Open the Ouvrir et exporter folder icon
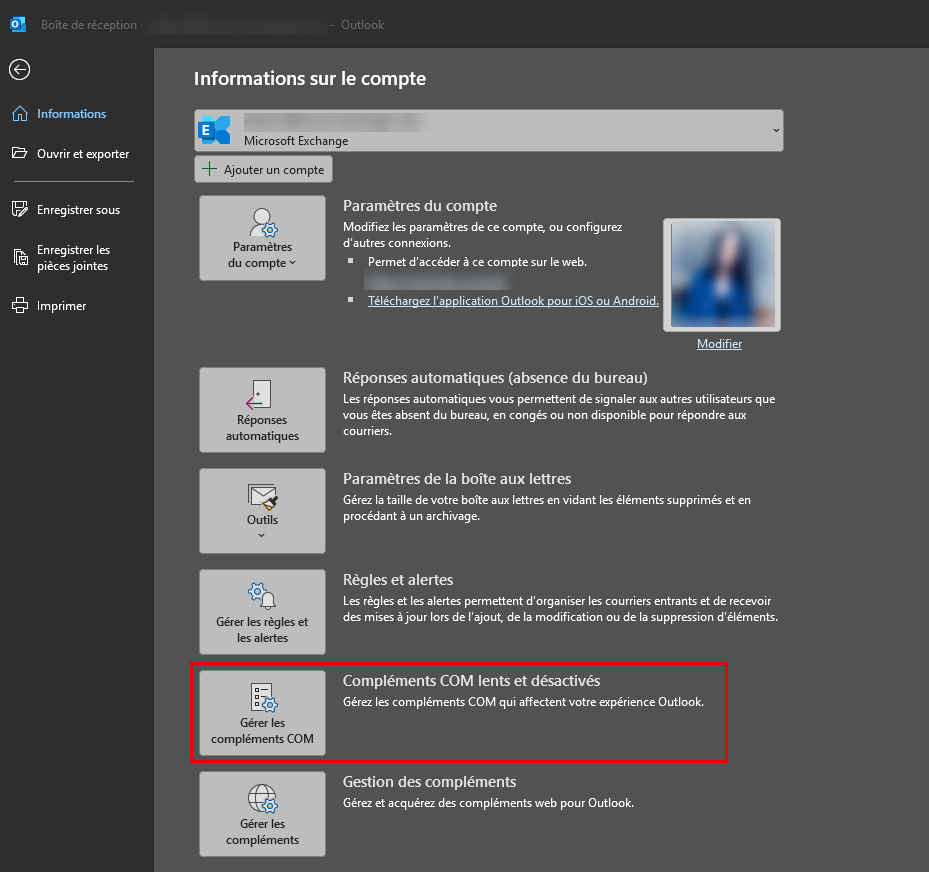The image size is (929, 872). [20, 153]
